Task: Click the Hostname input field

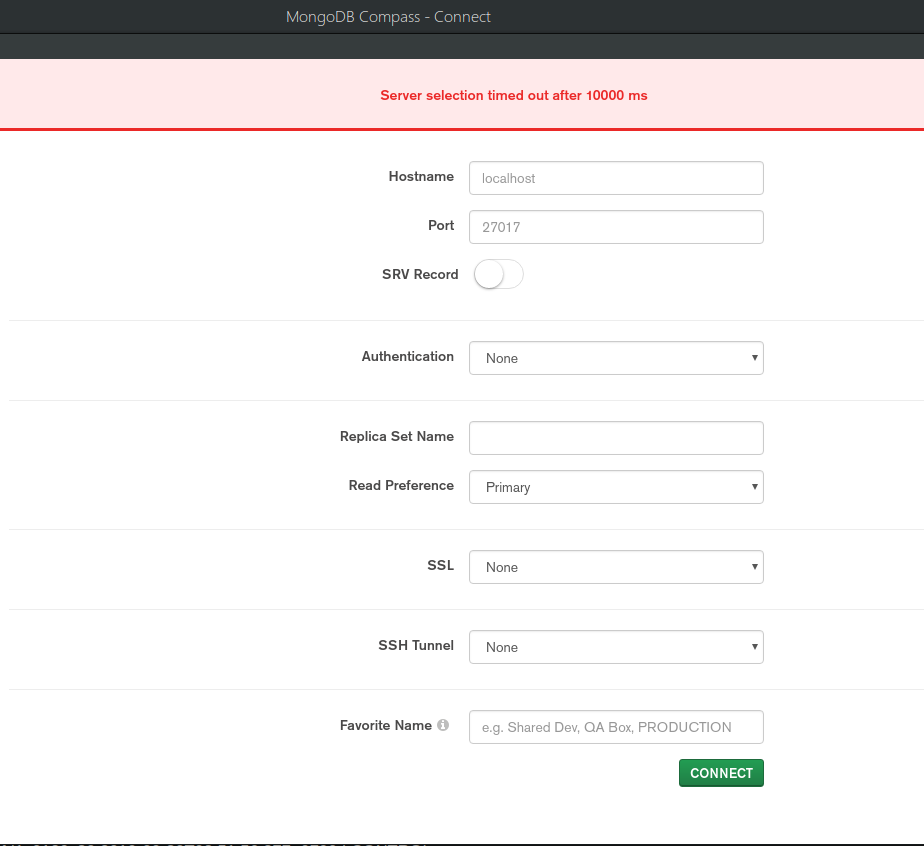Action: 616,178
